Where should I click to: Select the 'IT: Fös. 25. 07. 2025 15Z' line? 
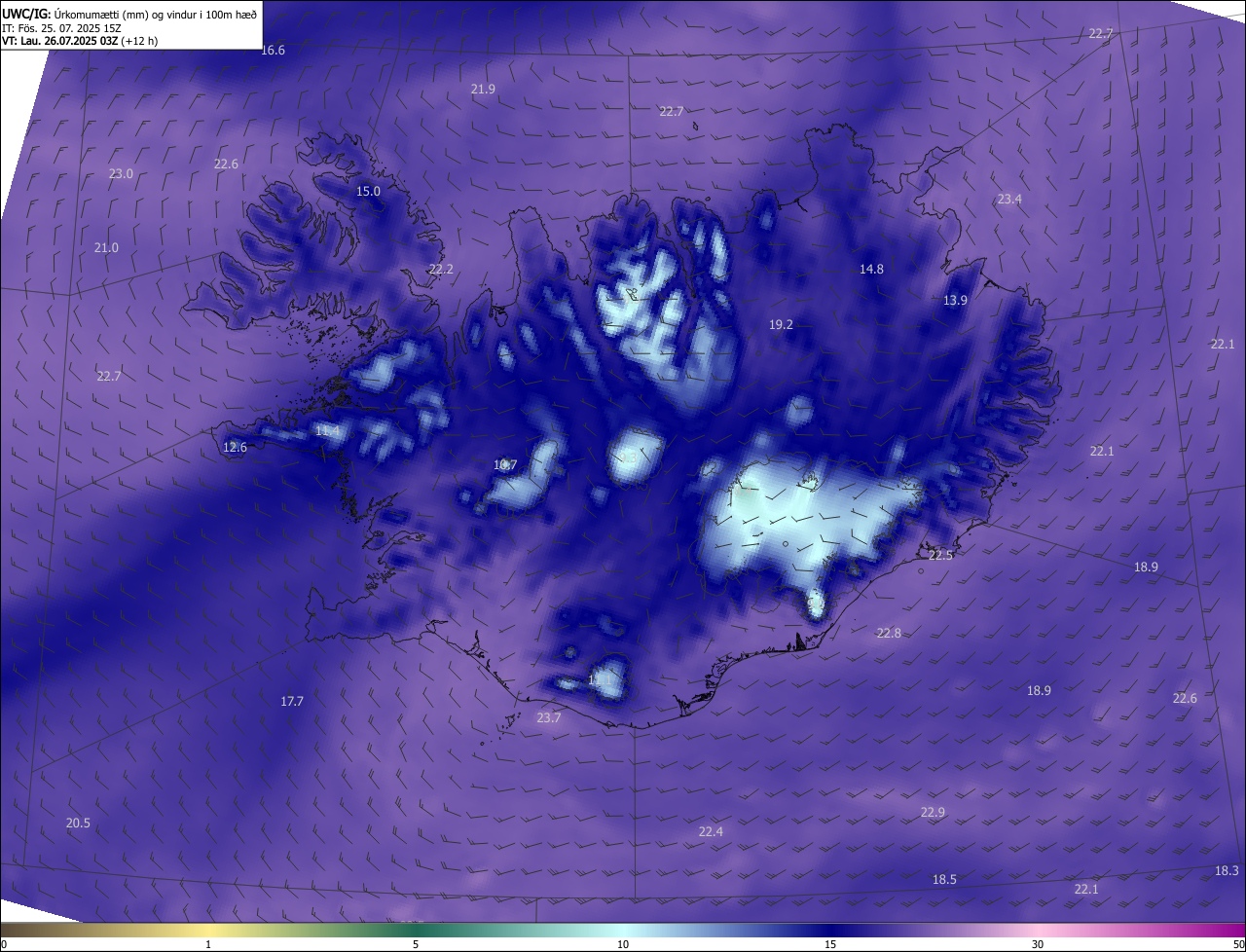pos(61,28)
